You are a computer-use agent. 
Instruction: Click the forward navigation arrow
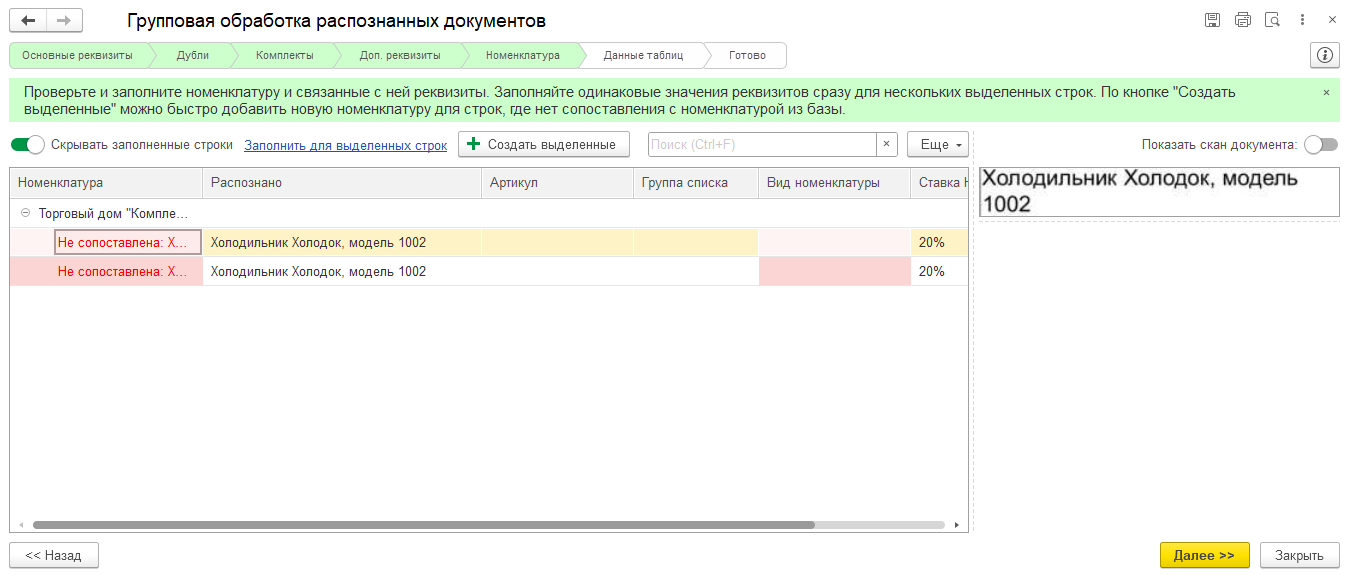point(64,20)
